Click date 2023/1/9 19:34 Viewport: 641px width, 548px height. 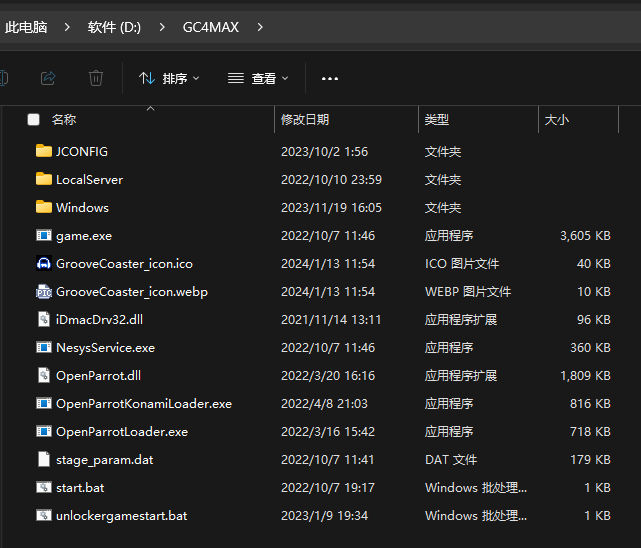(324, 516)
